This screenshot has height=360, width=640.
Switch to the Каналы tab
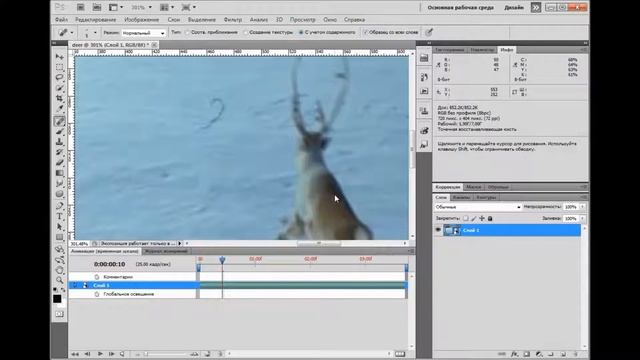[462, 197]
